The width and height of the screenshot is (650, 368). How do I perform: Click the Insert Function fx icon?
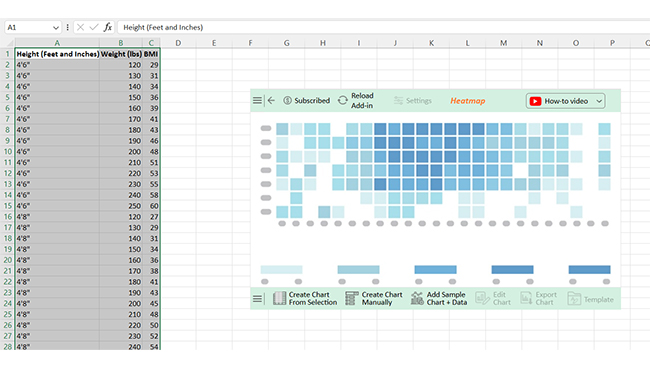tap(108, 27)
